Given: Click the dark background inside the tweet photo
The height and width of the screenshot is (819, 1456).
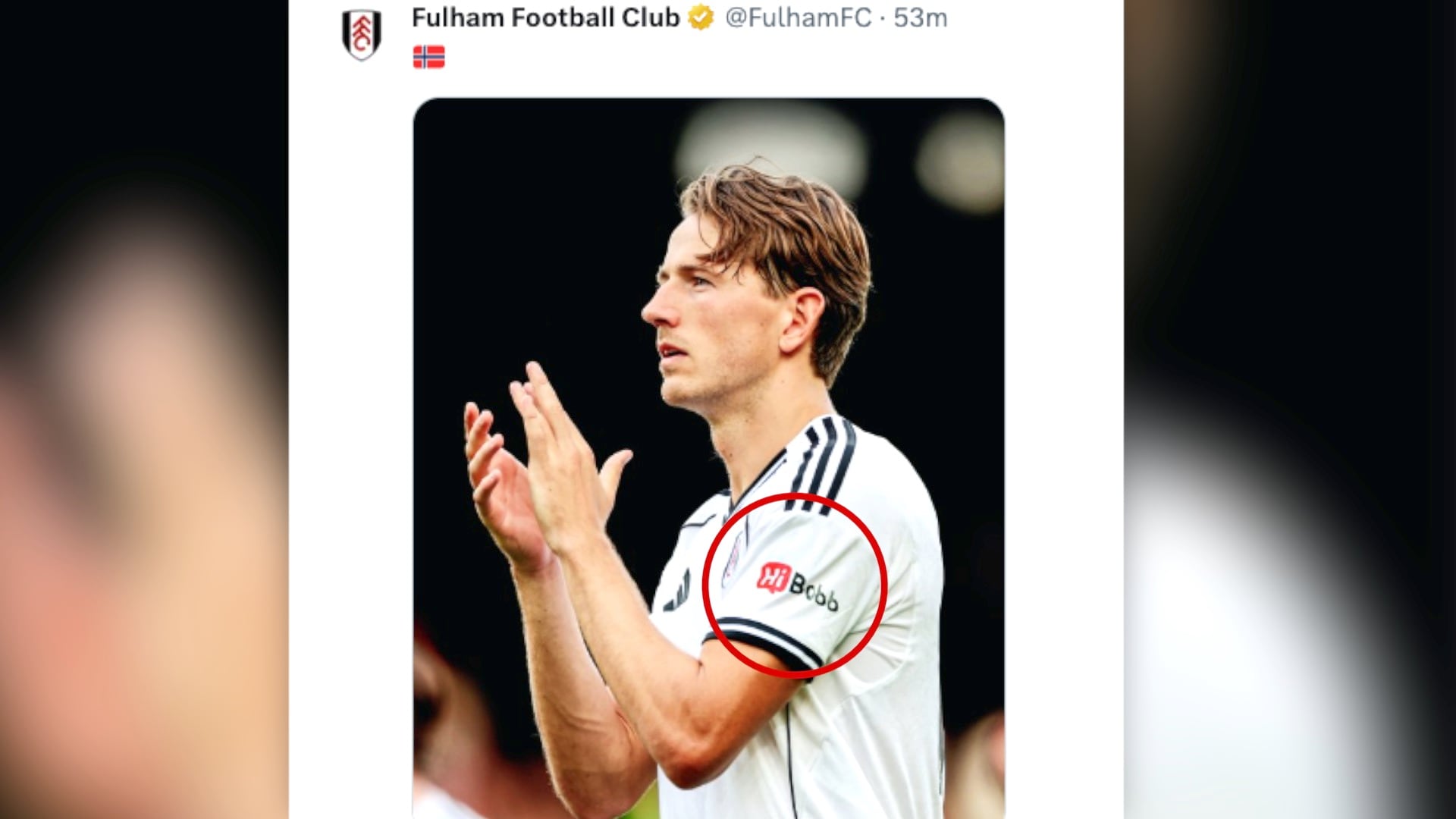Looking at the screenshot, I should click(531, 227).
